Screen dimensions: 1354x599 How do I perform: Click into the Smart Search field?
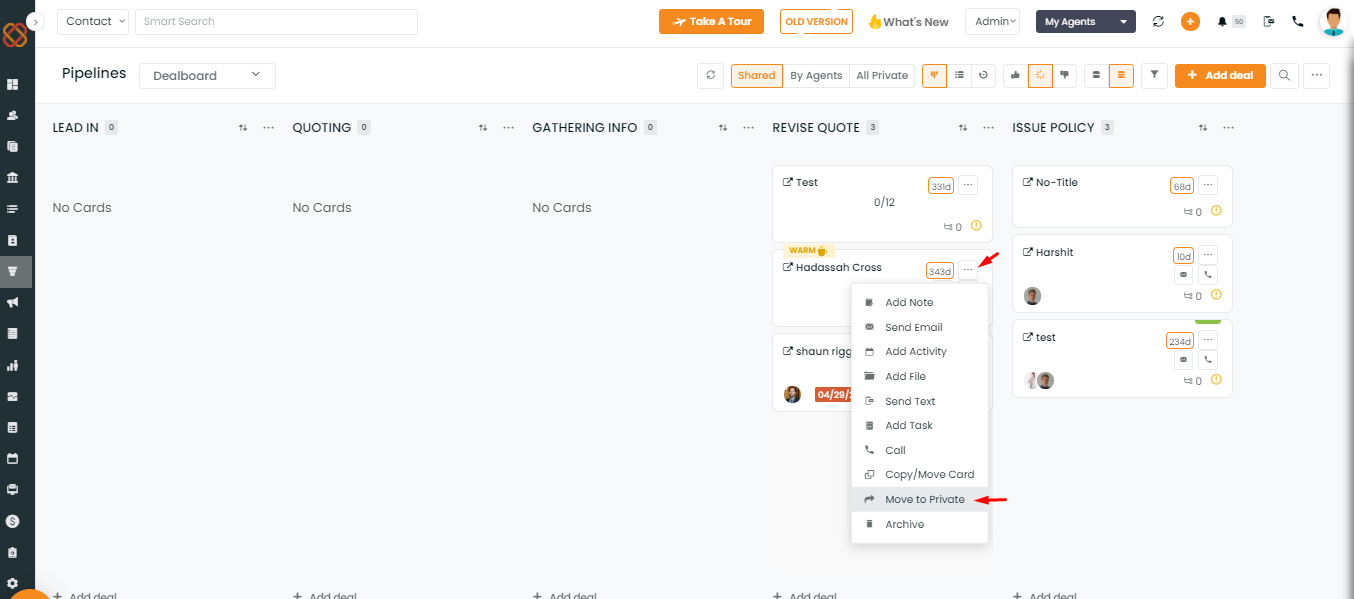point(276,21)
